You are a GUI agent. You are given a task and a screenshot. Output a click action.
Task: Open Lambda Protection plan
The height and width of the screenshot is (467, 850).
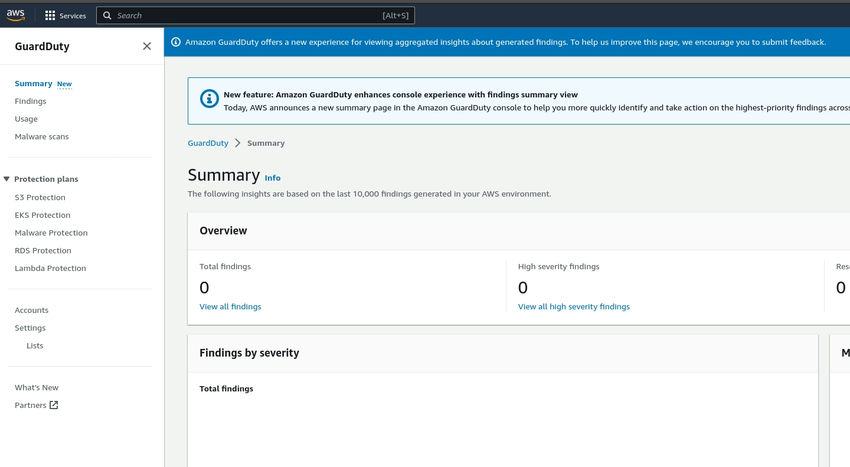[x=50, y=268]
